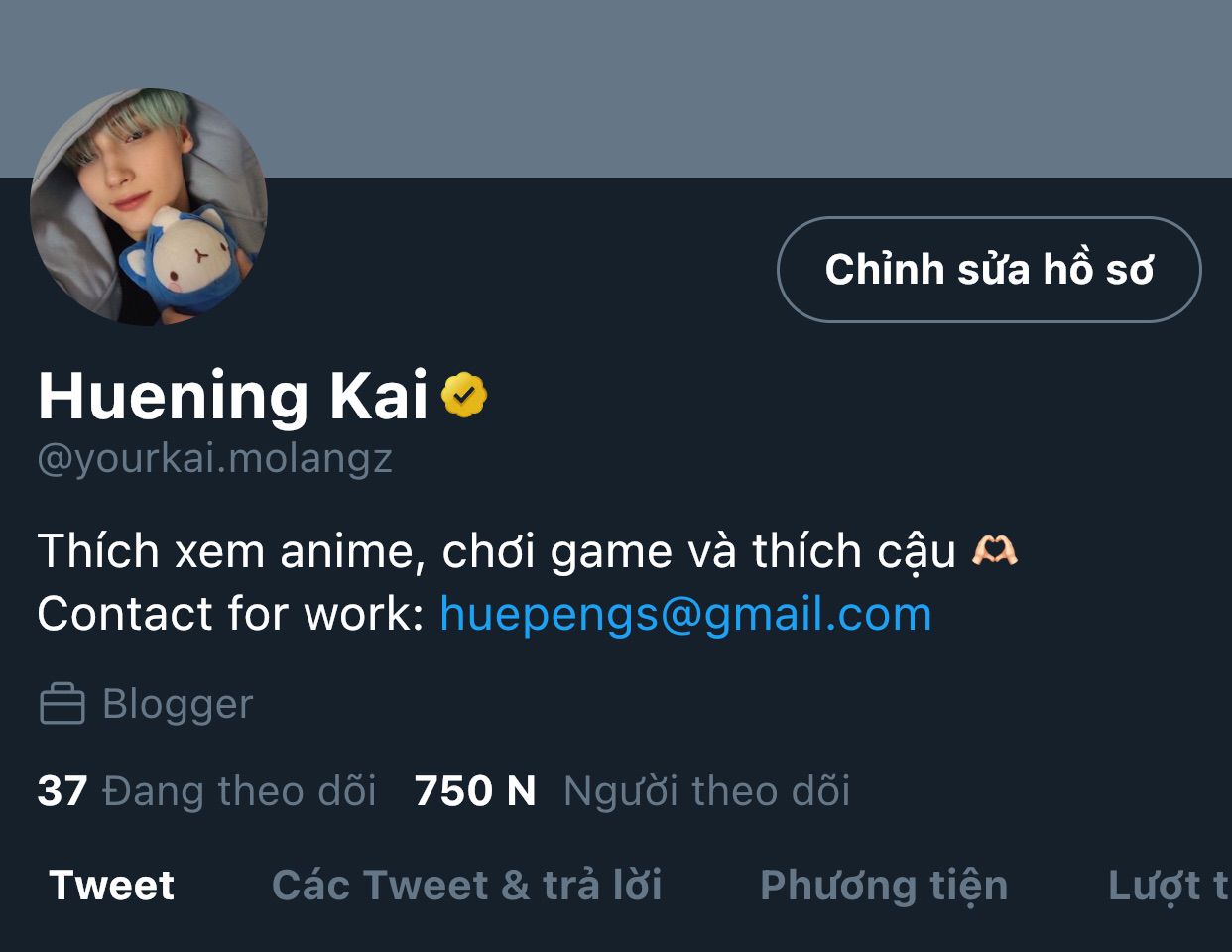Click the Contact for work text
This screenshot has height=952, width=1232.
pos(231,614)
